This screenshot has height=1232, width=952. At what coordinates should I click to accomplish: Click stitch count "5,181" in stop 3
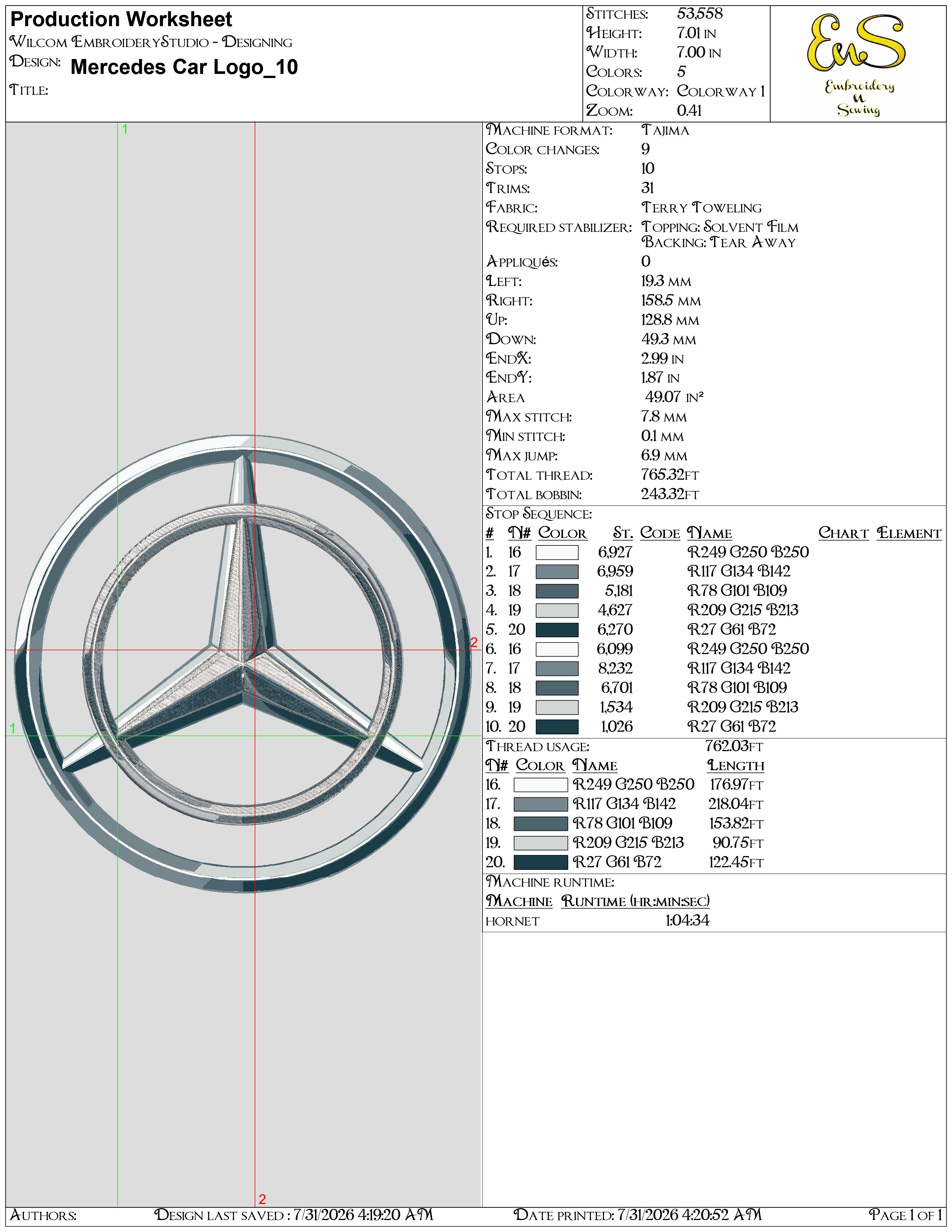[619, 591]
